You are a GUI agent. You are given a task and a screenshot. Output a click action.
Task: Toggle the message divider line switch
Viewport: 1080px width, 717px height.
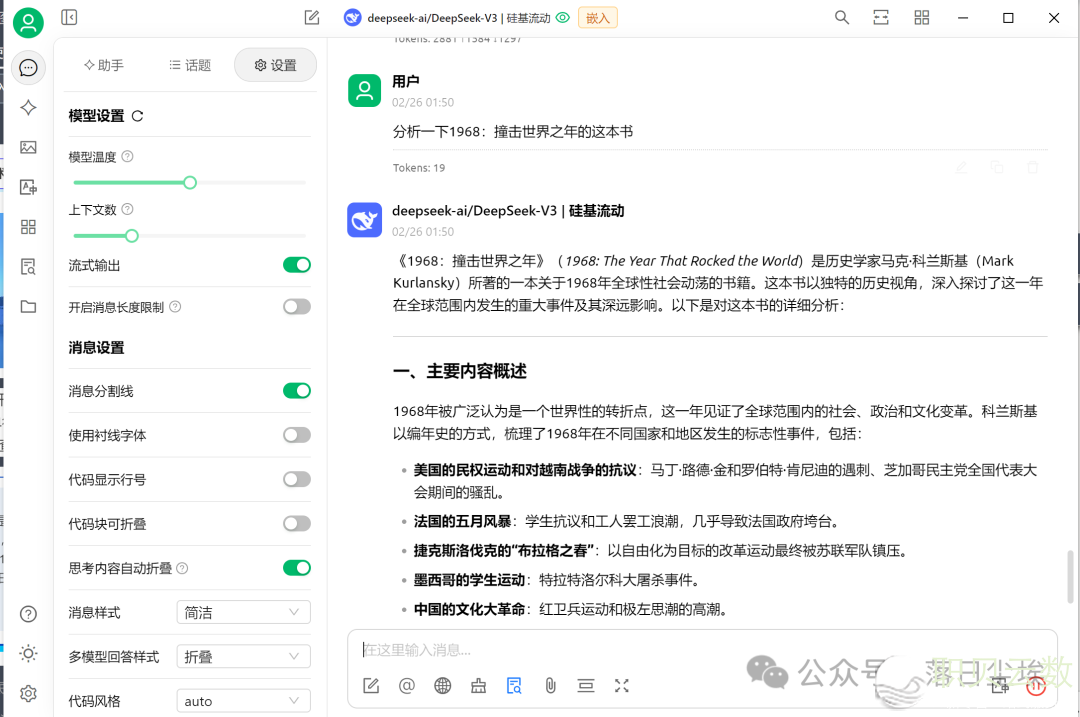coord(297,391)
